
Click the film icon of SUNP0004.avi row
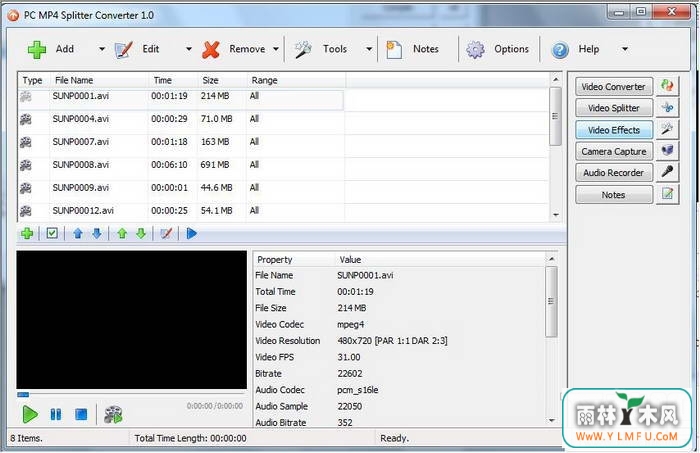(26, 119)
